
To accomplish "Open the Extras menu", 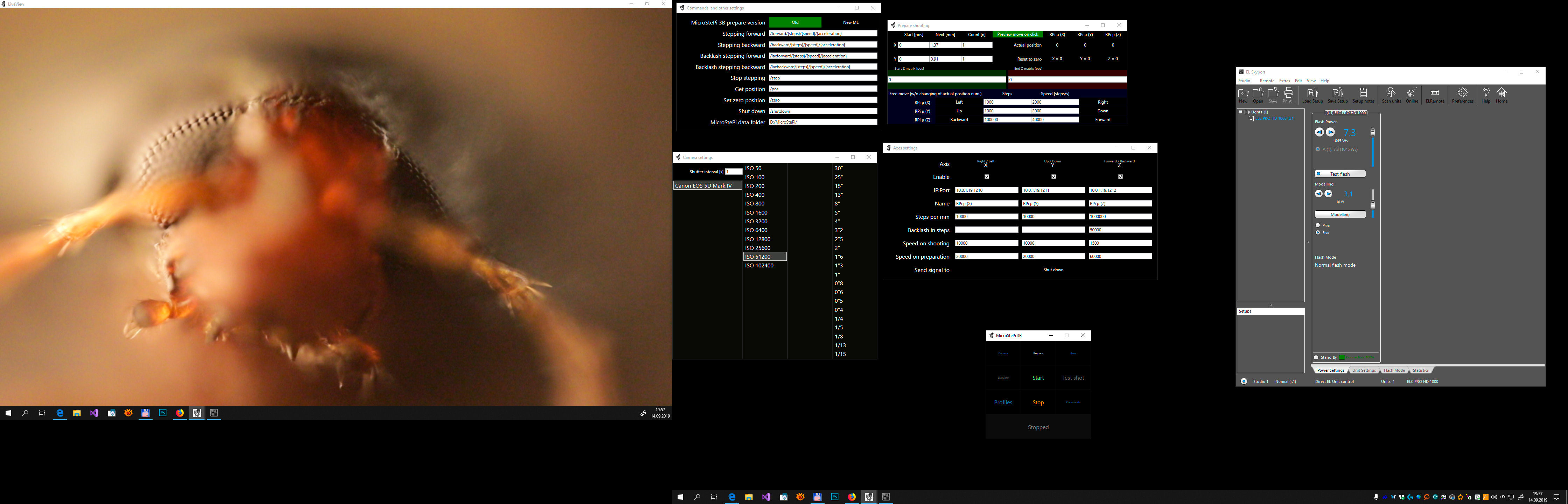I will (1284, 81).
